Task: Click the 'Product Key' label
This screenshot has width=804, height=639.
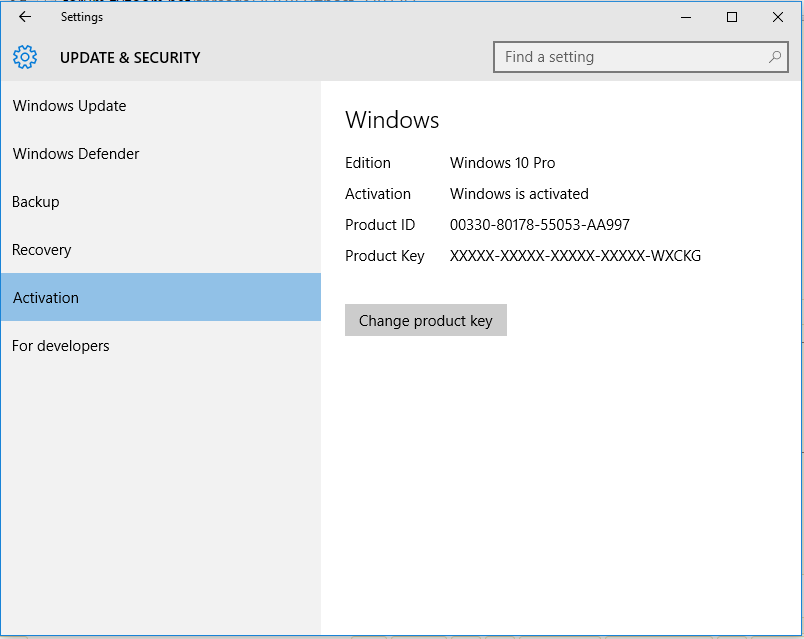Action: [x=385, y=256]
